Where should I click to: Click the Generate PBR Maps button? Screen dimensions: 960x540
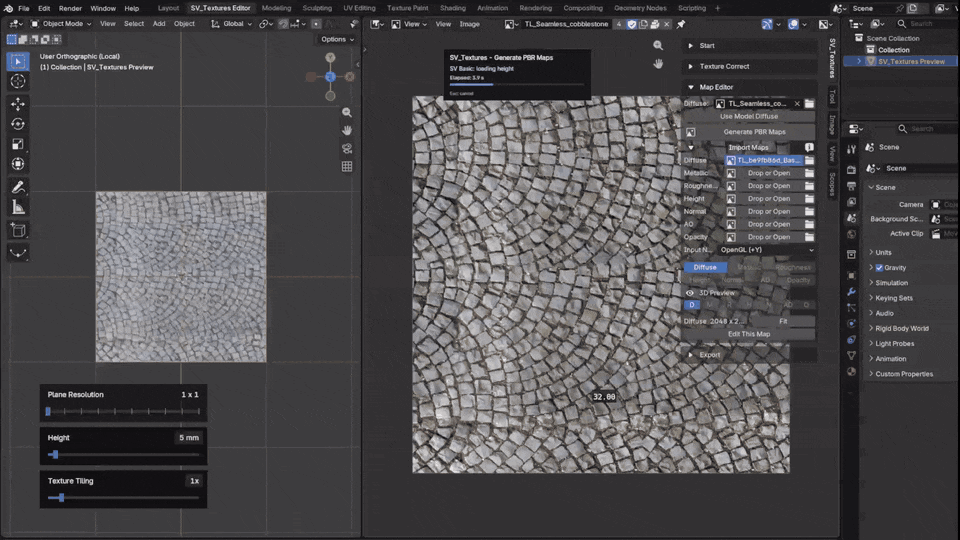(749, 132)
